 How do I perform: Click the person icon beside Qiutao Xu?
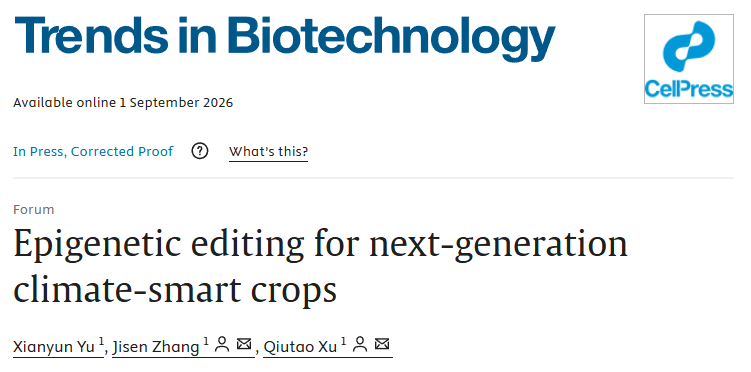tap(360, 344)
